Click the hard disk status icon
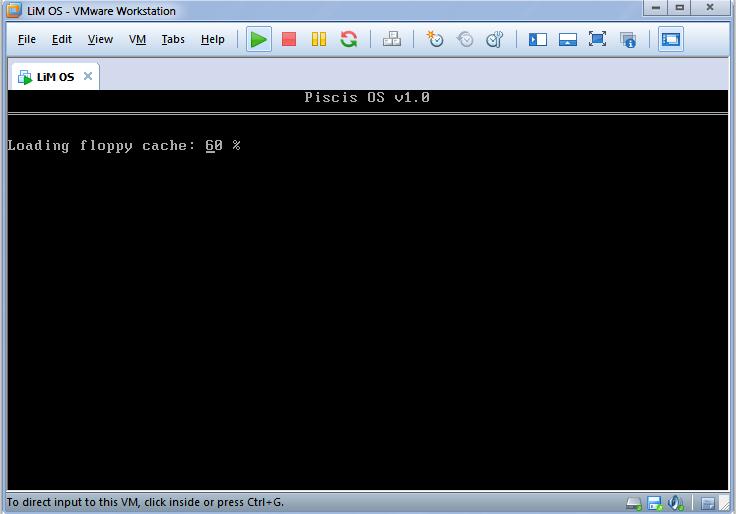Viewport: 736px width, 514px height. click(x=634, y=504)
